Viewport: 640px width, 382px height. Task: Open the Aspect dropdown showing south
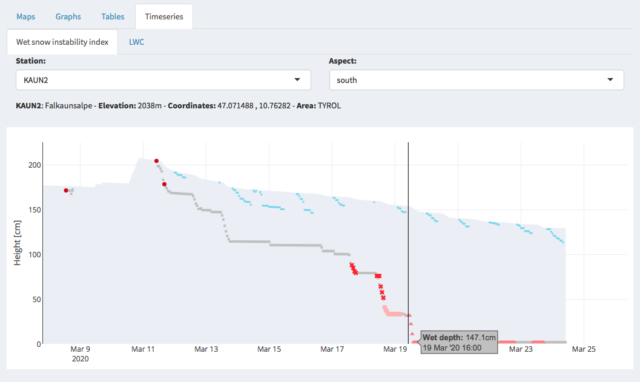click(x=476, y=80)
